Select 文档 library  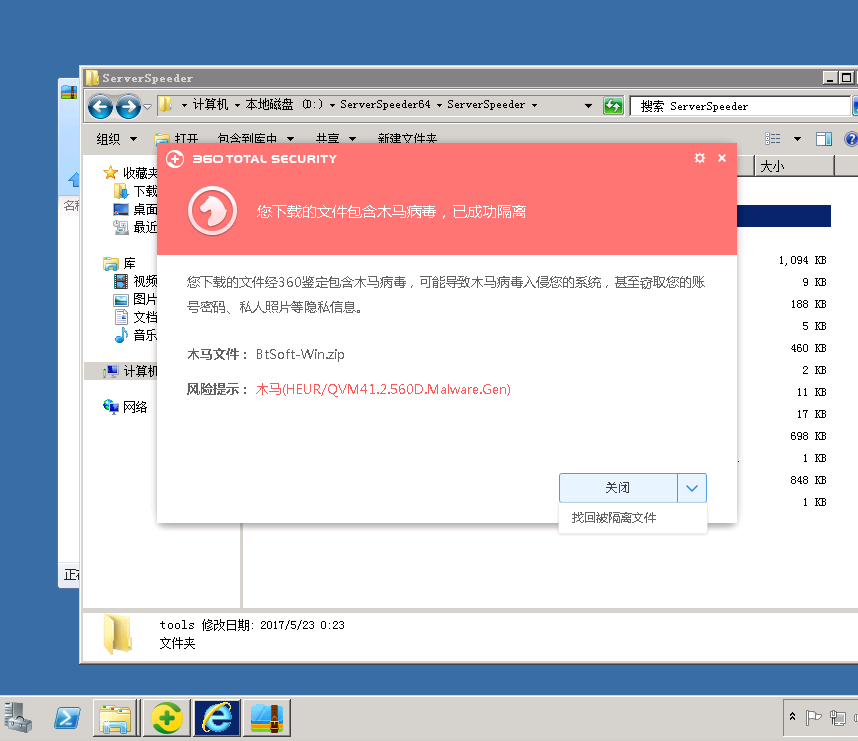coord(136,317)
